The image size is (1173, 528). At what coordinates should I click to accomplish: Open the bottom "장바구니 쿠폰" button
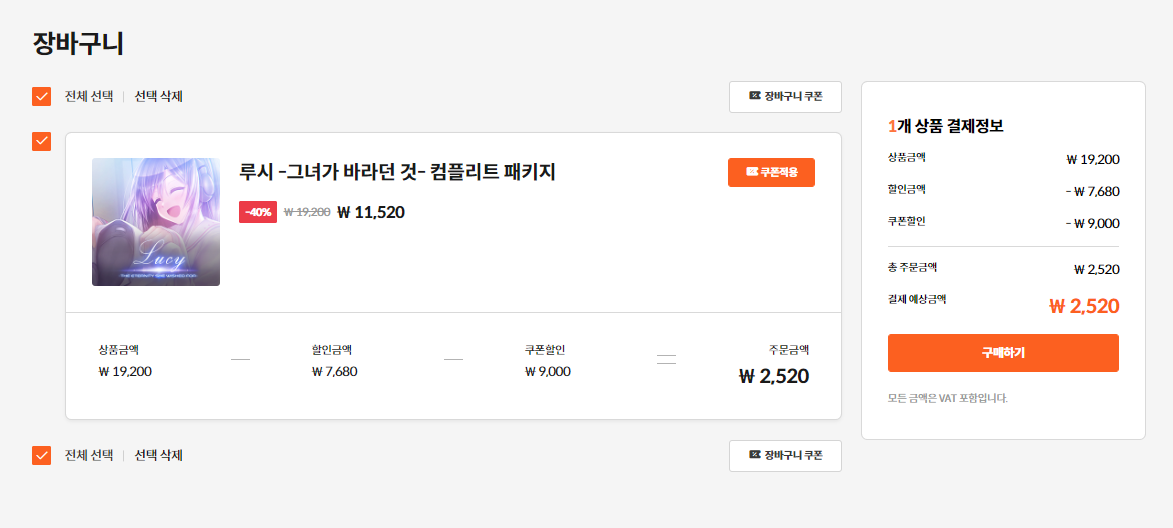click(x=785, y=456)
